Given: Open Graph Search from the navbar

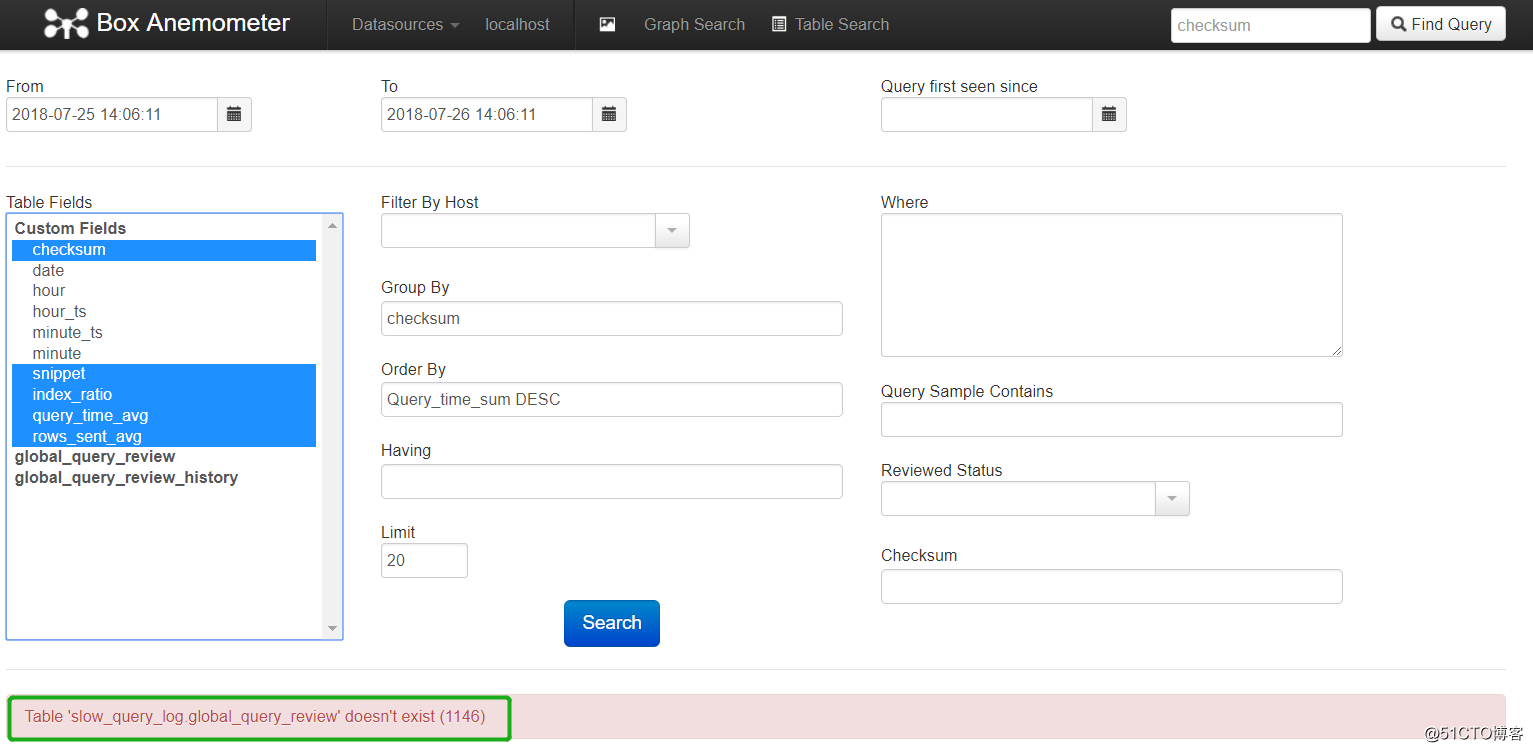Looking at the screenshot, I should [x=694, y=24].
